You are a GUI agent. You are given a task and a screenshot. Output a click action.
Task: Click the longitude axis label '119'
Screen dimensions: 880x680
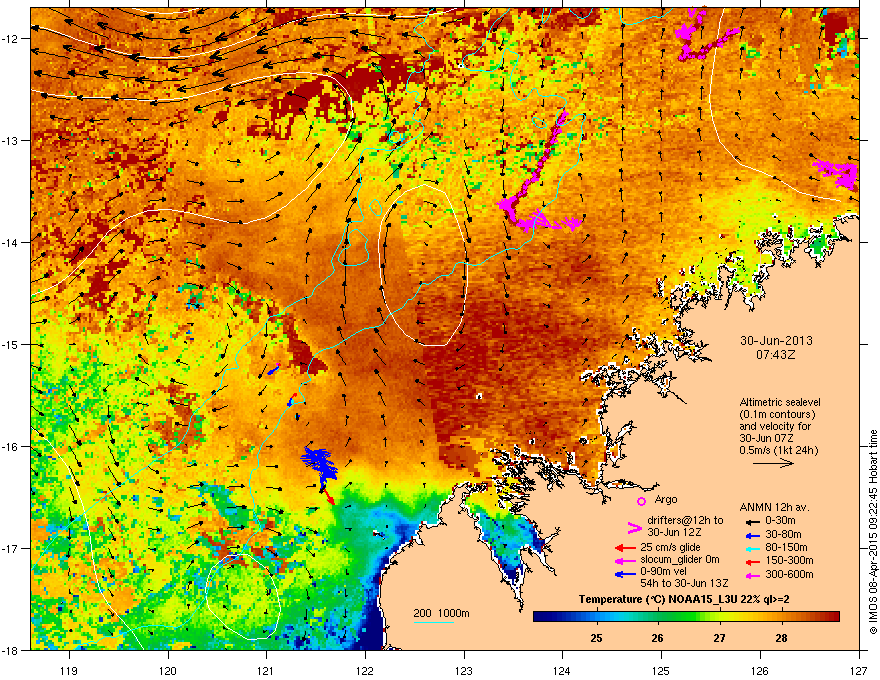69,670
